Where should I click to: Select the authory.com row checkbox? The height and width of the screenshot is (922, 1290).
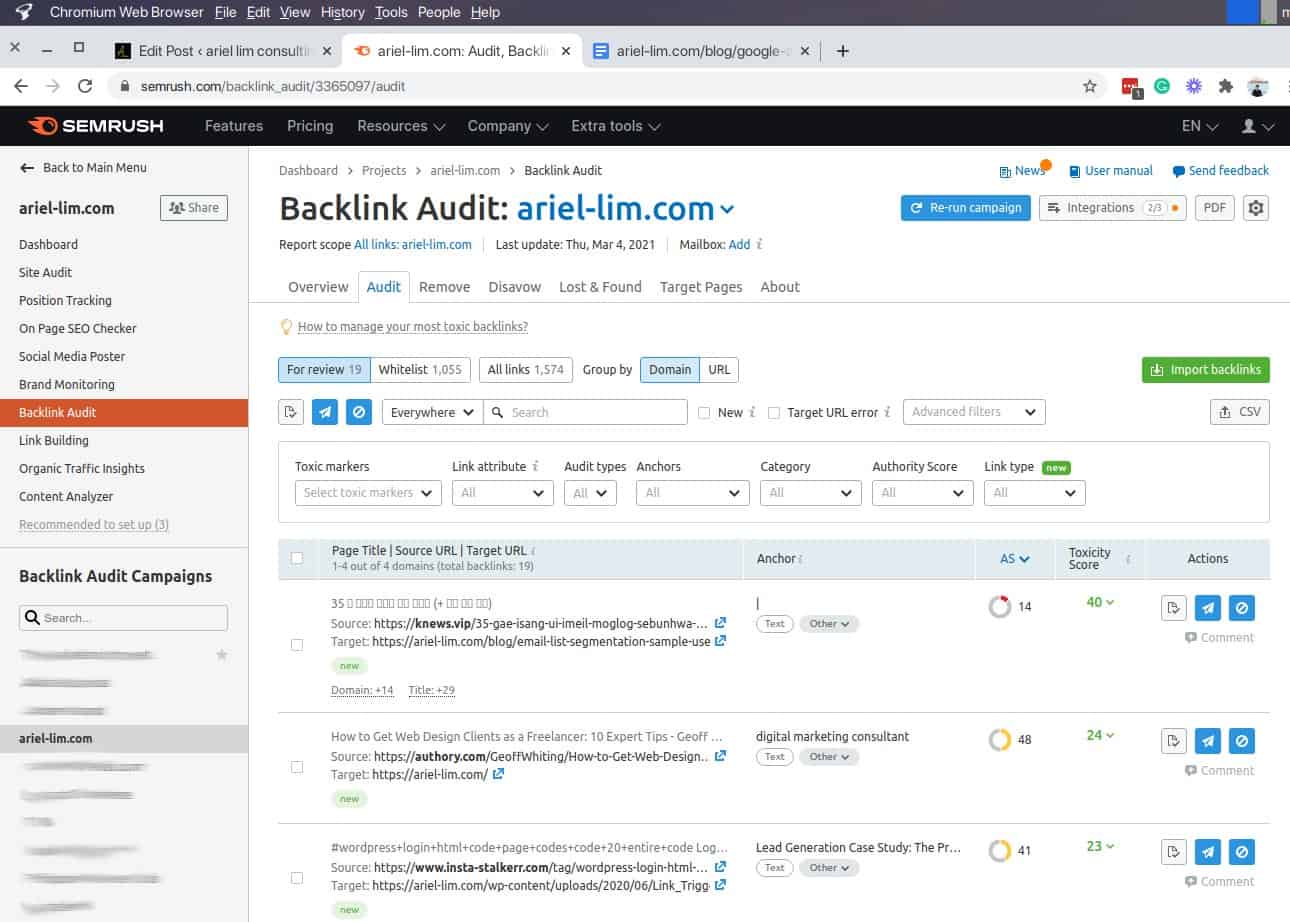[x=297, y=767]
